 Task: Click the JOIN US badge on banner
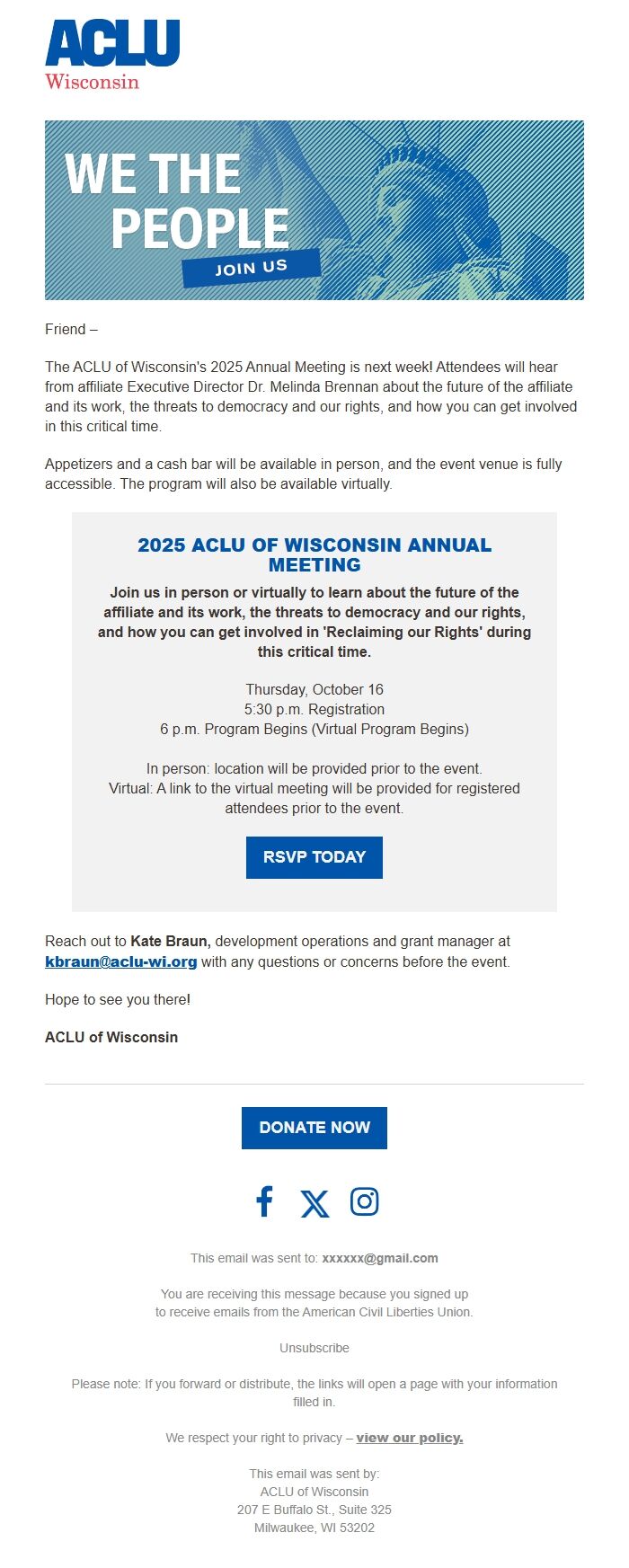click(251, 268)
